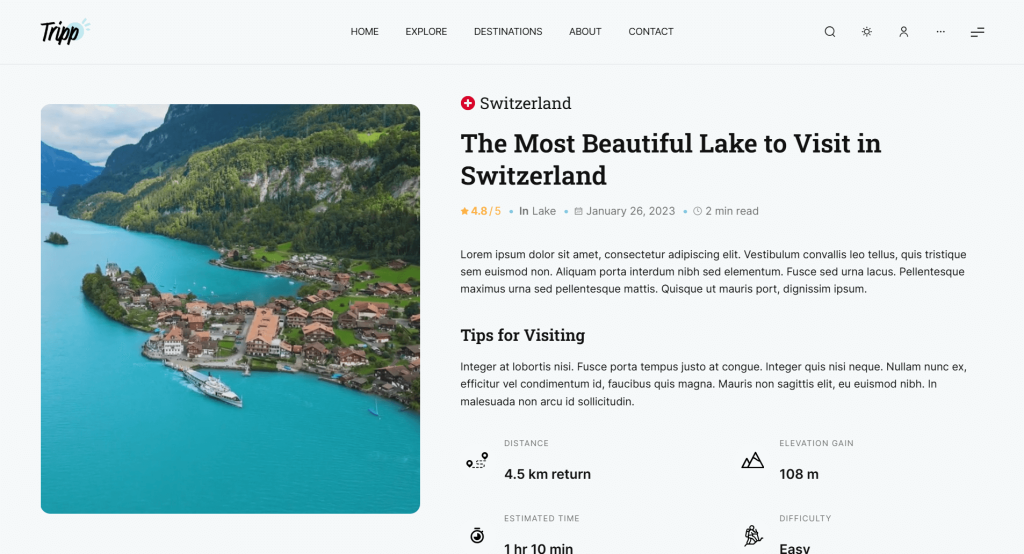Go to the Home menu item

coord(364,32)
